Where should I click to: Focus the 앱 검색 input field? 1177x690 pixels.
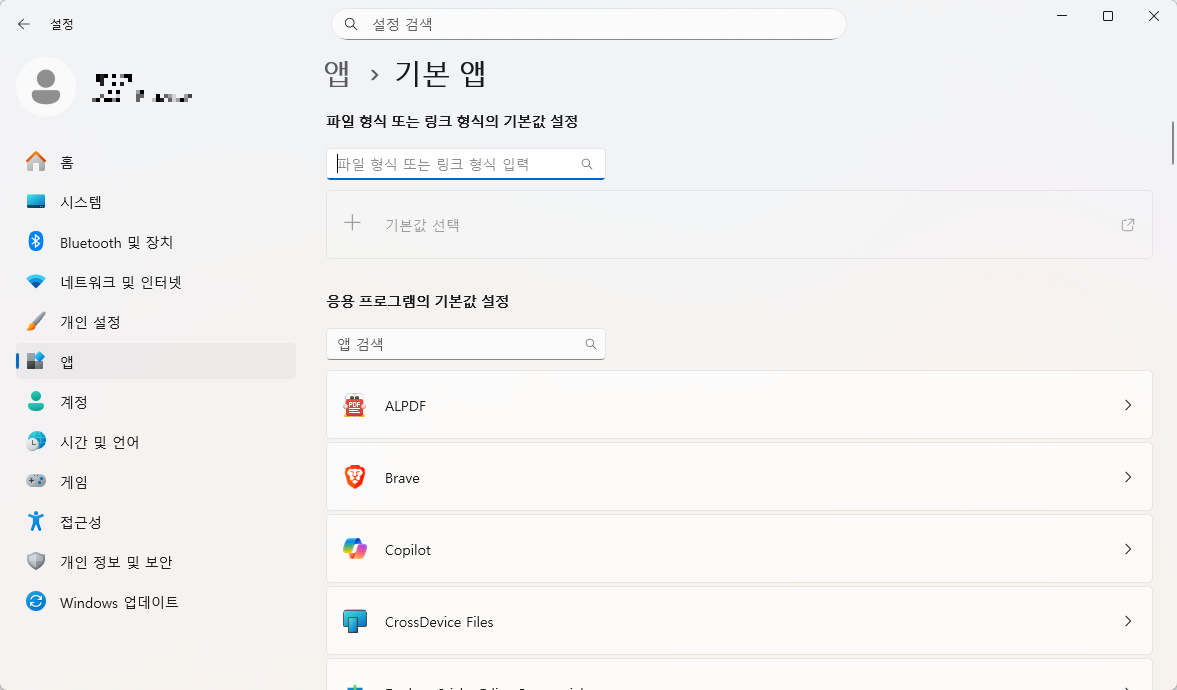pos(465,344)
